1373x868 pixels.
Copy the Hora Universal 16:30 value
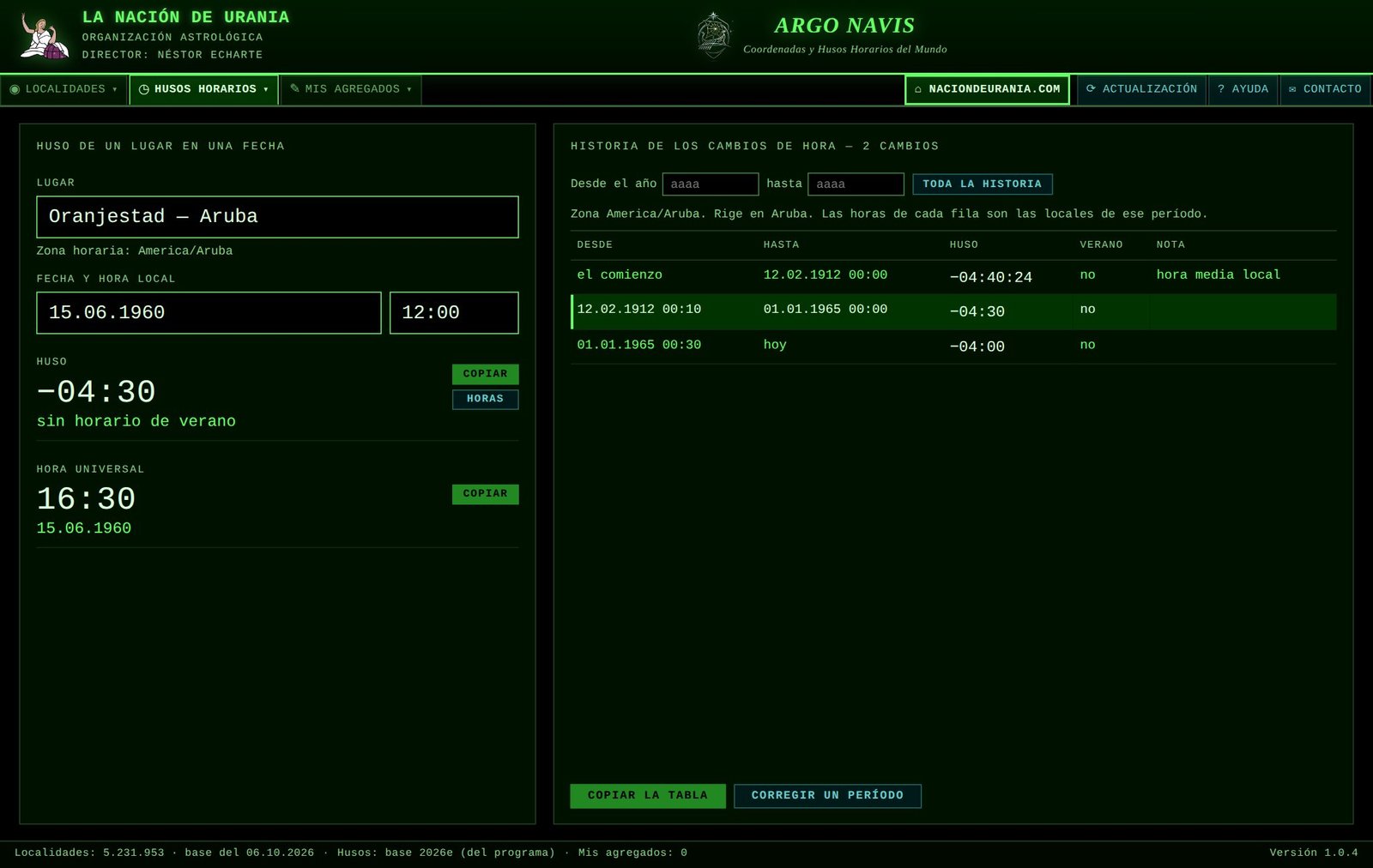click(x=485, y=494)
